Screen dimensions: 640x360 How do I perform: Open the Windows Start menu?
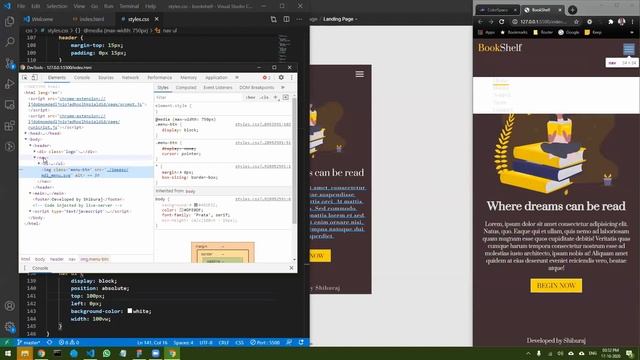(x=8, y=353)
